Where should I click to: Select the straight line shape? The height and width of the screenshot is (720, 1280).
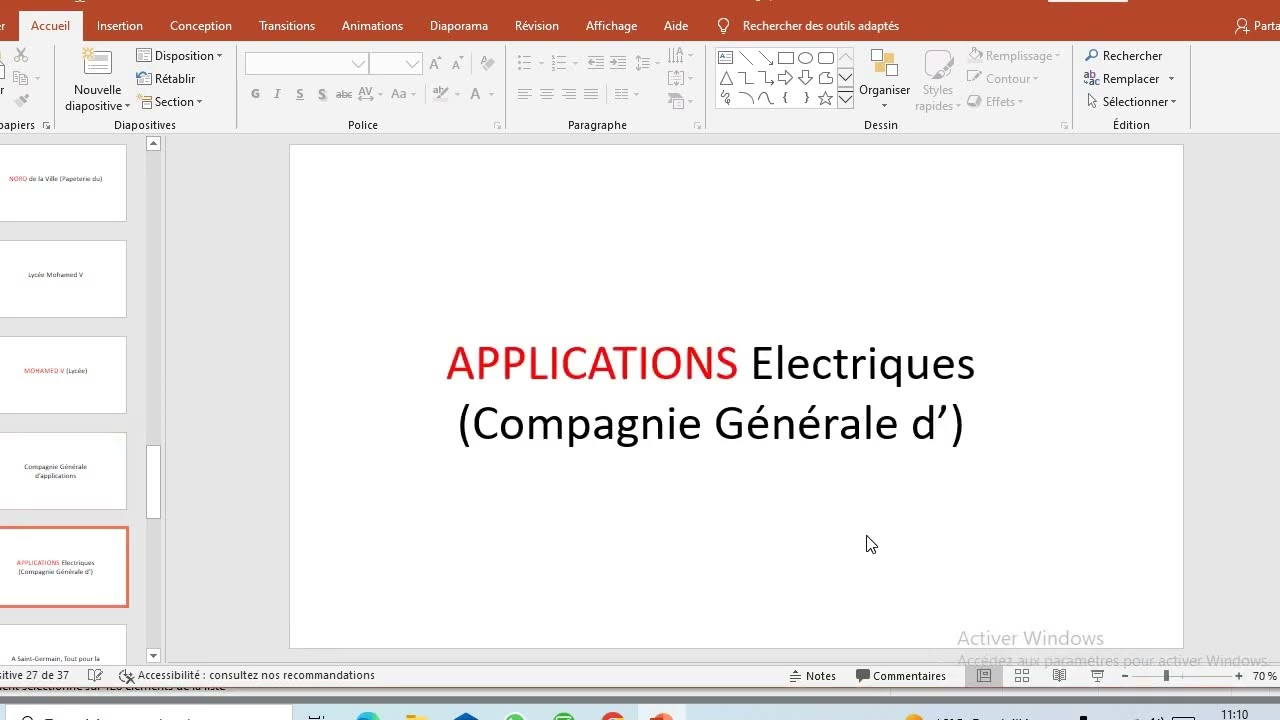(x=746, y=58)
